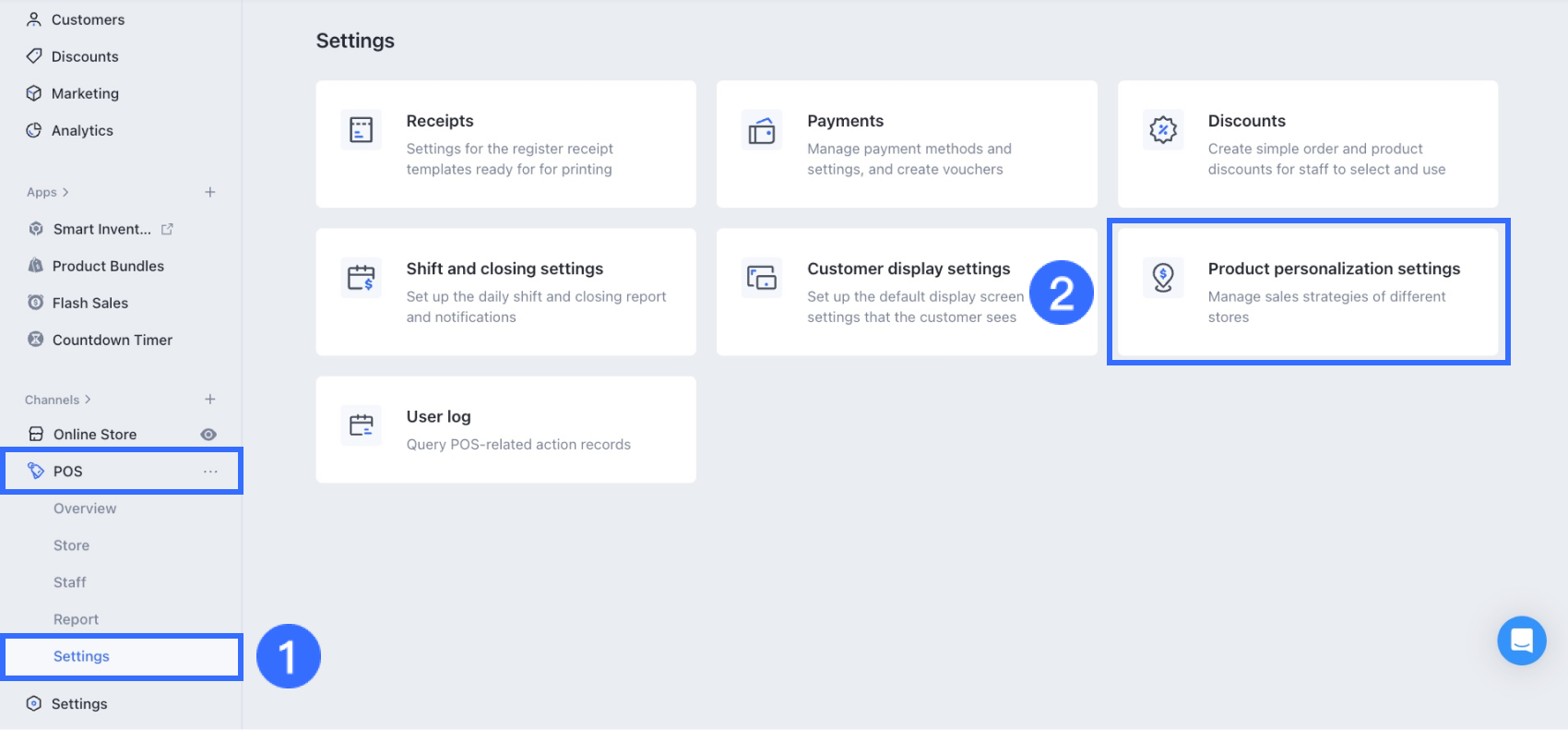Select the POS channel label
Screen dimensions: 1568x730
[x=68, y=472]
